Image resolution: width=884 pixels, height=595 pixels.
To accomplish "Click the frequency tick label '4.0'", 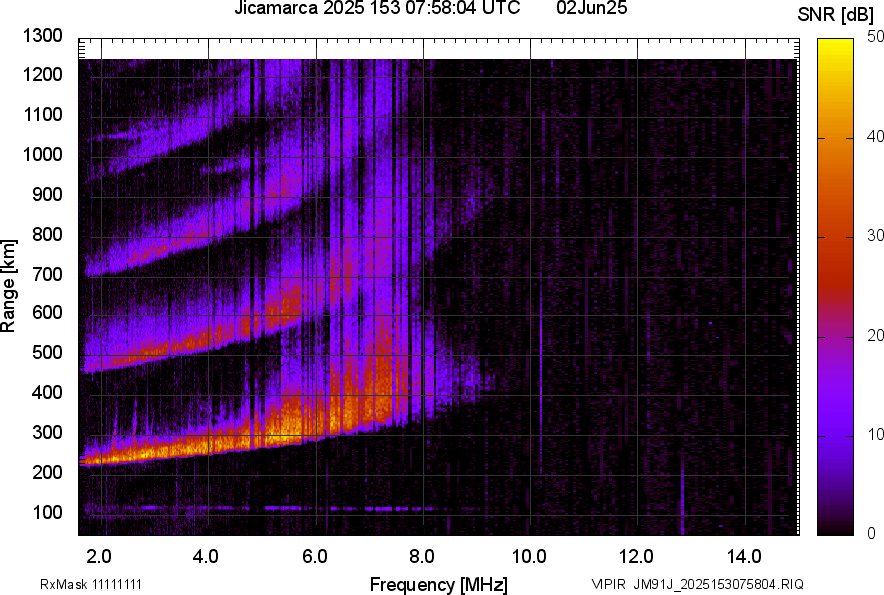I will pos(206,557).
